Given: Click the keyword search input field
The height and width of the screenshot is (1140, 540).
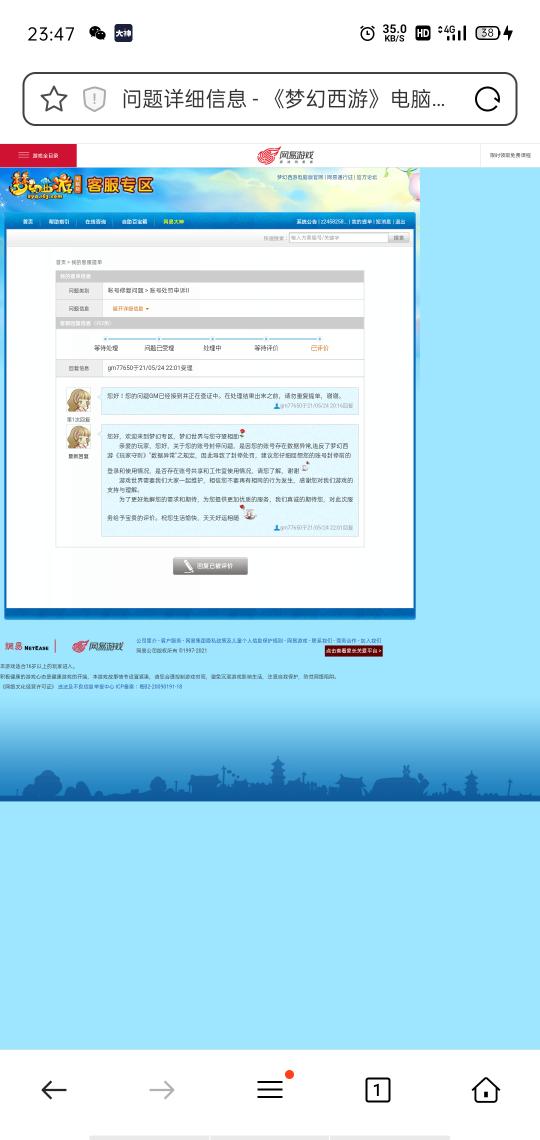Looking at the screenshot, I should [x=338, y=238].
